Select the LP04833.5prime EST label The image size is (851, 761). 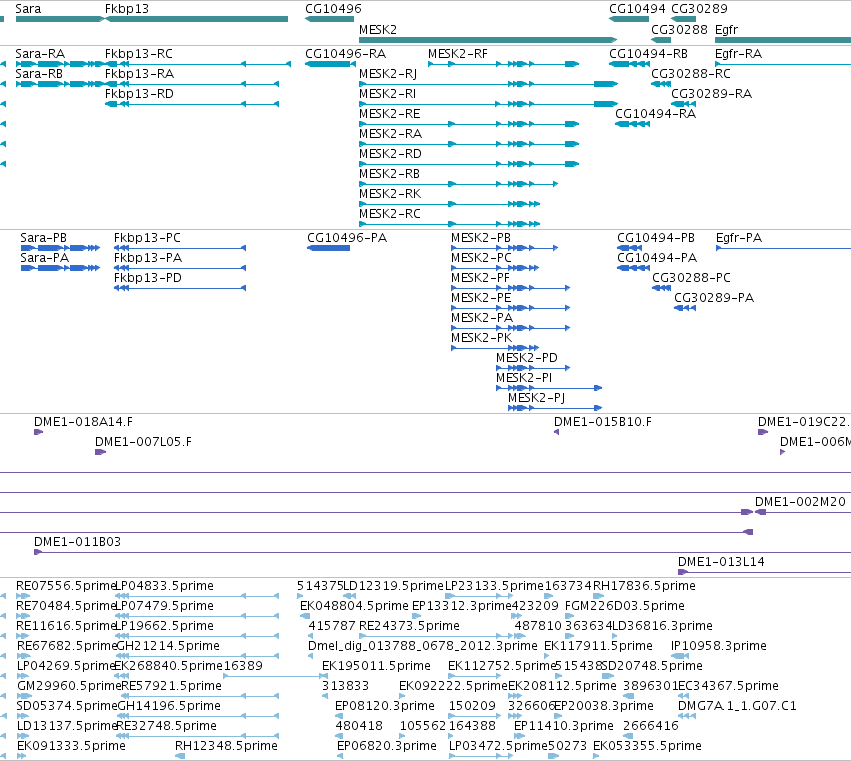pos(164,586)
